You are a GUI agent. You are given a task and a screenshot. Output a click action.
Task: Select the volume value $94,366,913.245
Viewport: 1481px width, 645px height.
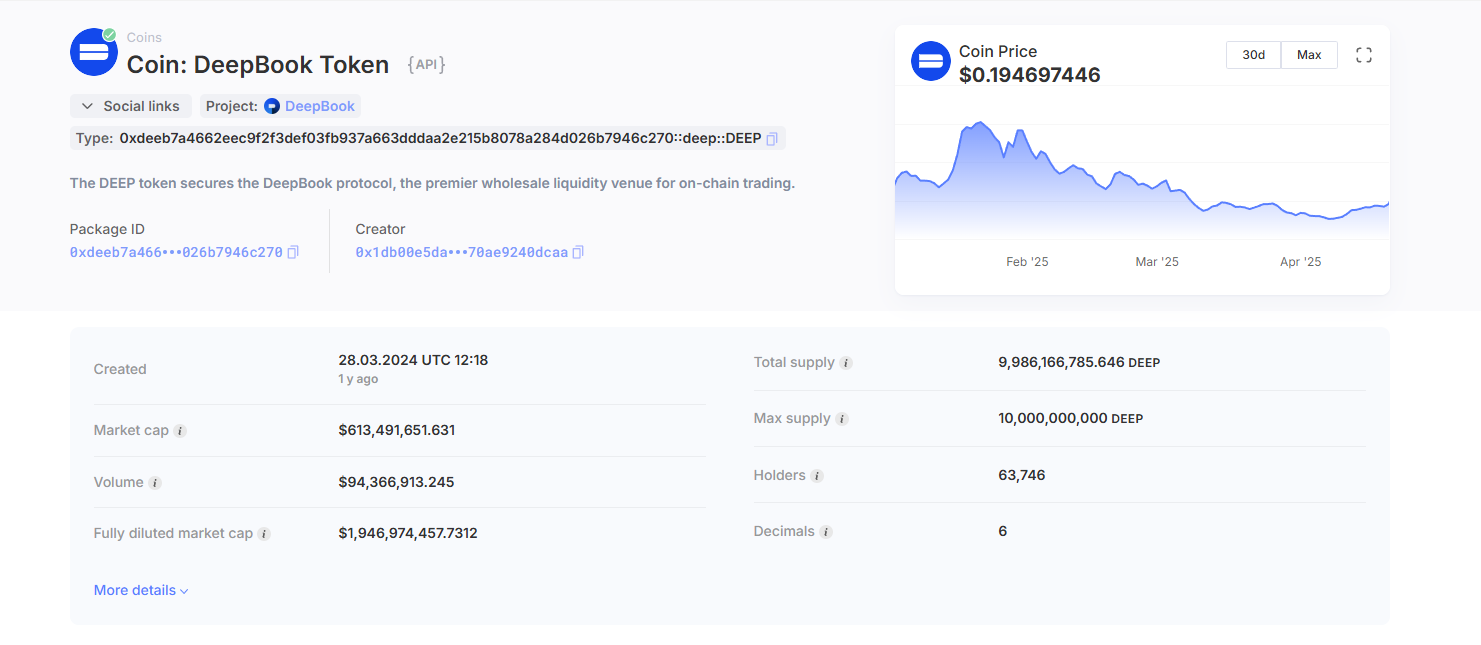tap(396, 483)
